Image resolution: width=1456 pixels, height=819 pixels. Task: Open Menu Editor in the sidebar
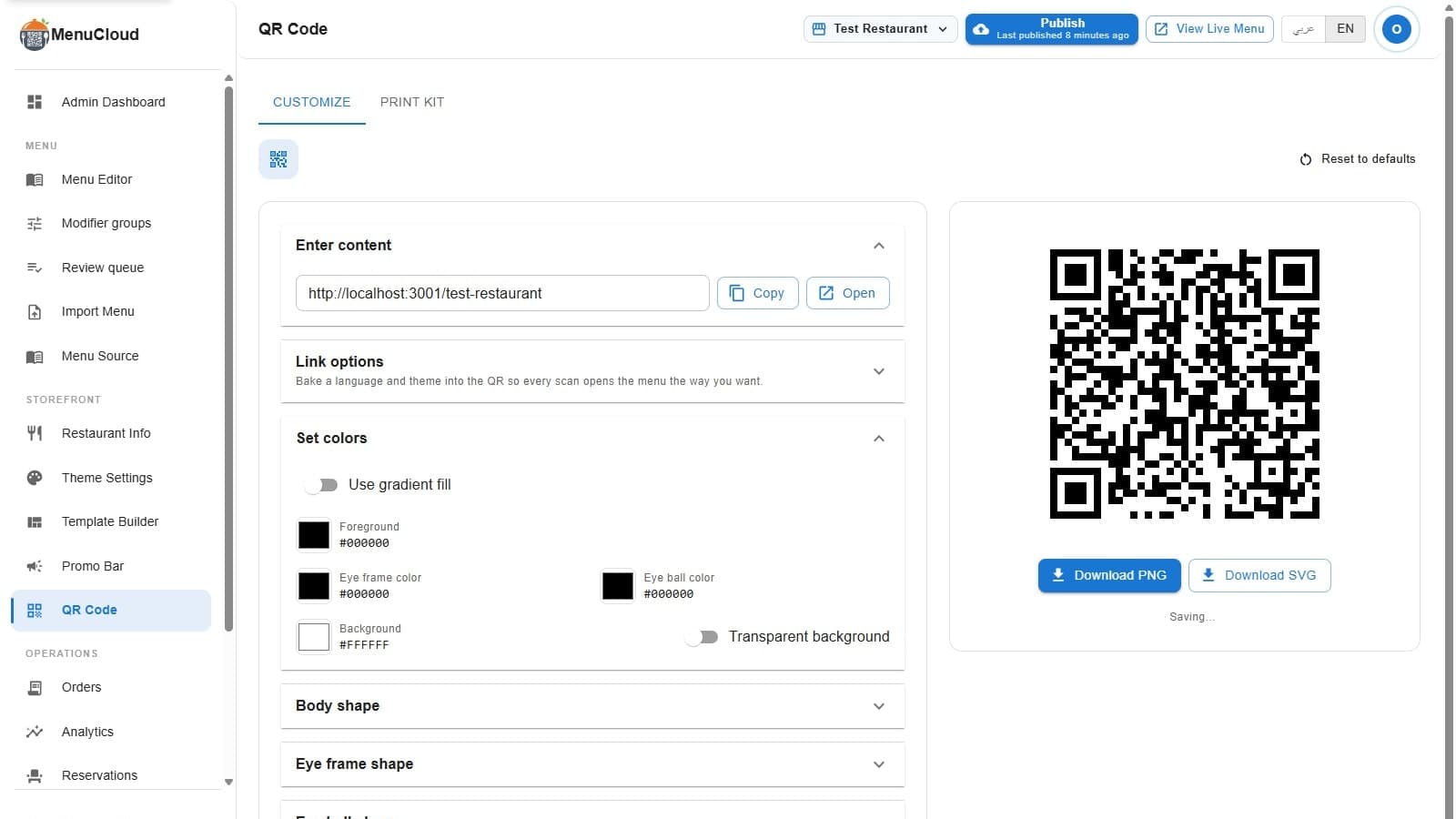(x=111, y=179)
